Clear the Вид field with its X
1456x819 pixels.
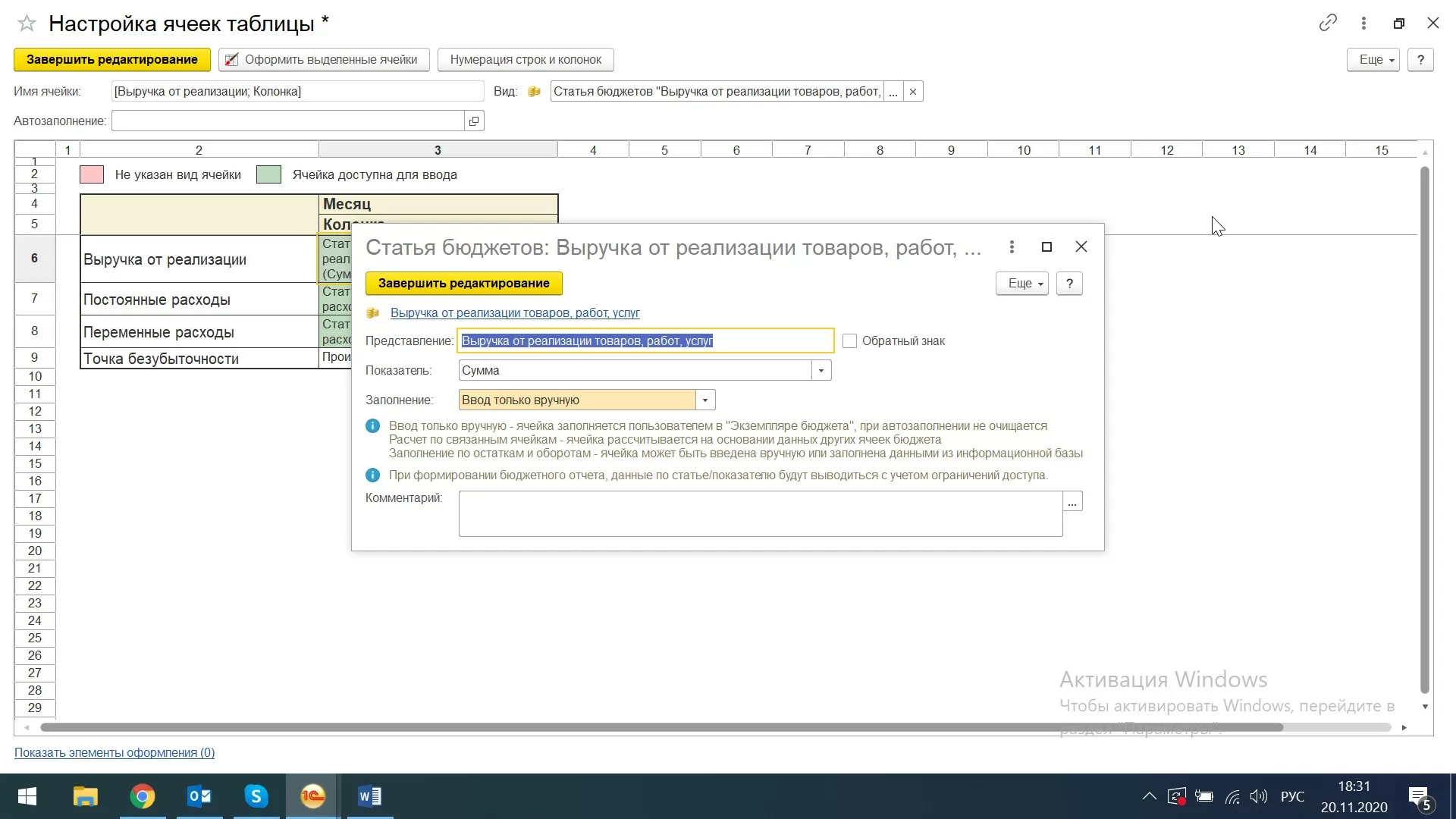[913, 92]
